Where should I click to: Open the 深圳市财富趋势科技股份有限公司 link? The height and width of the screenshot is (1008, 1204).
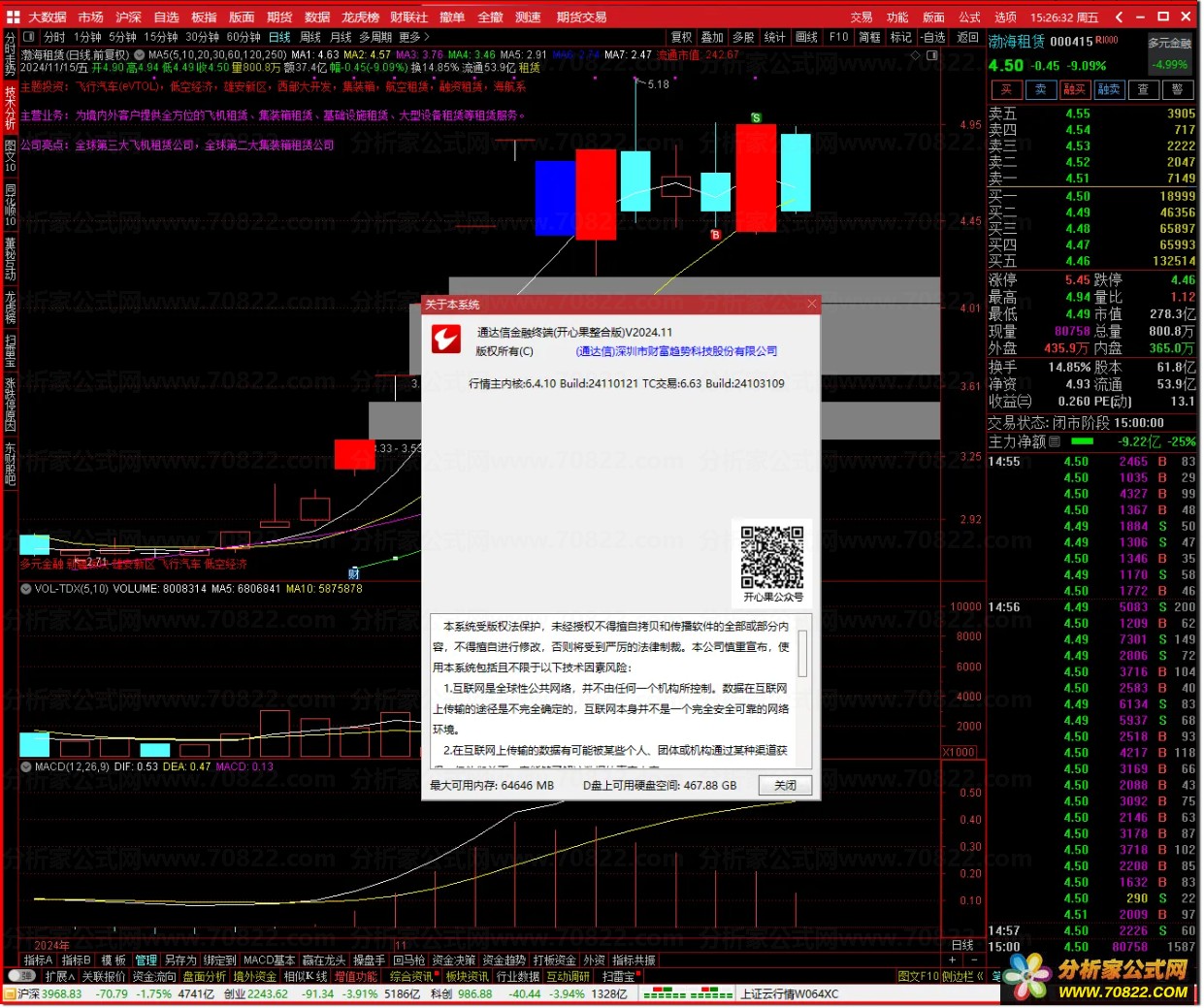[676, 351]
